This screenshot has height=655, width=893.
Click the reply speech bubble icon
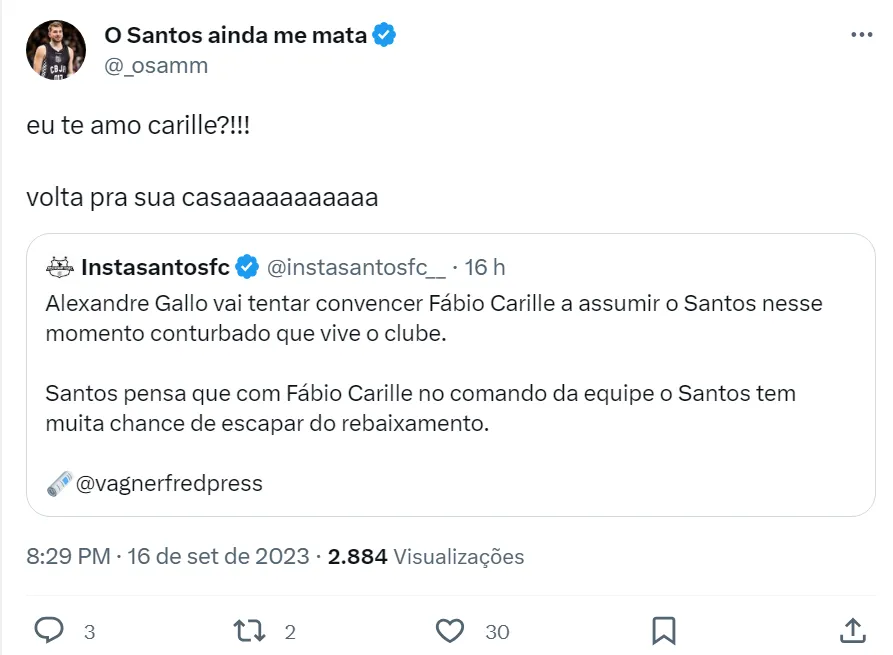click(50, 630)
